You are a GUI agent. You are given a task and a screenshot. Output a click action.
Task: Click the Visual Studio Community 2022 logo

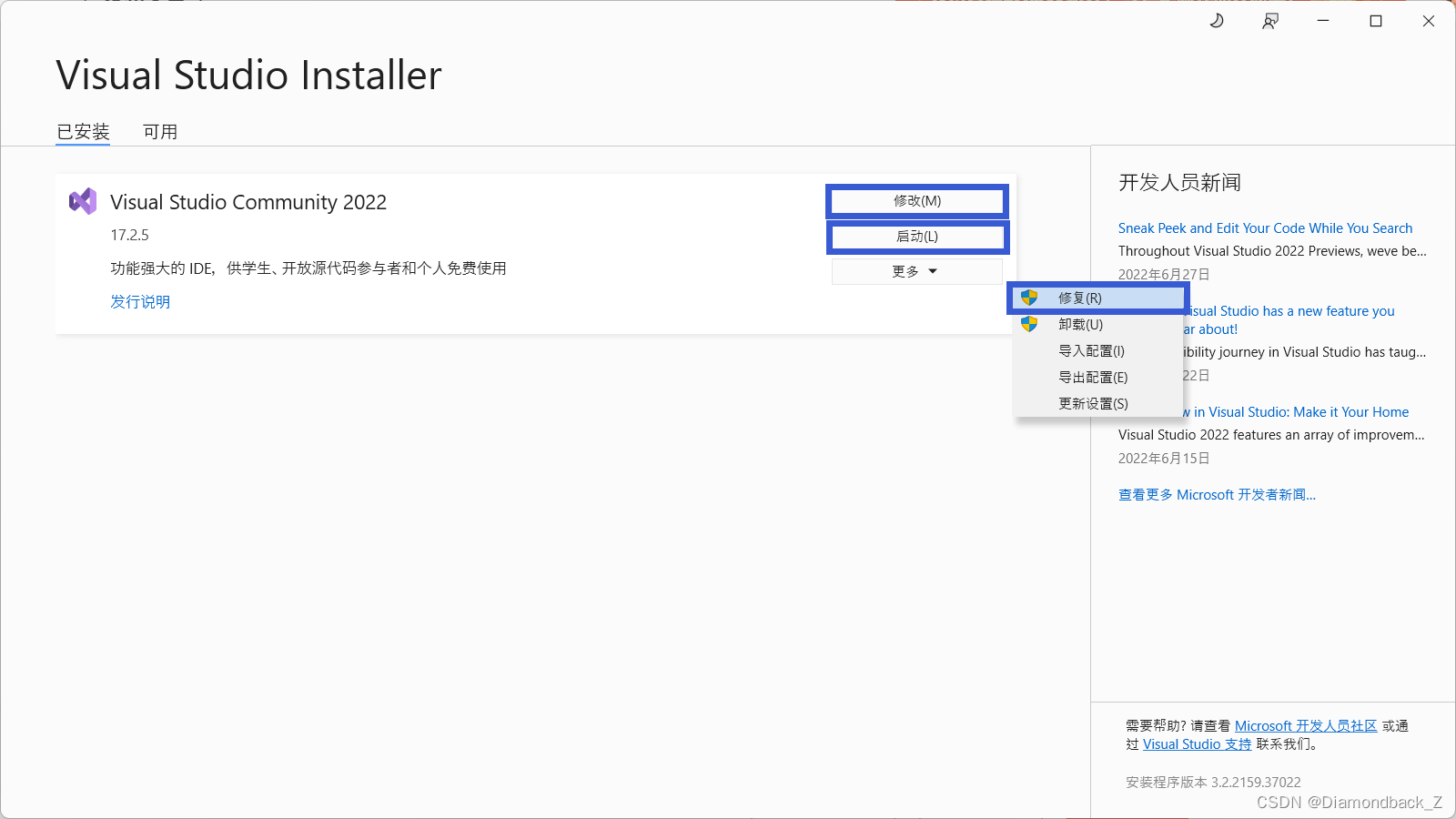pos(83,201)
